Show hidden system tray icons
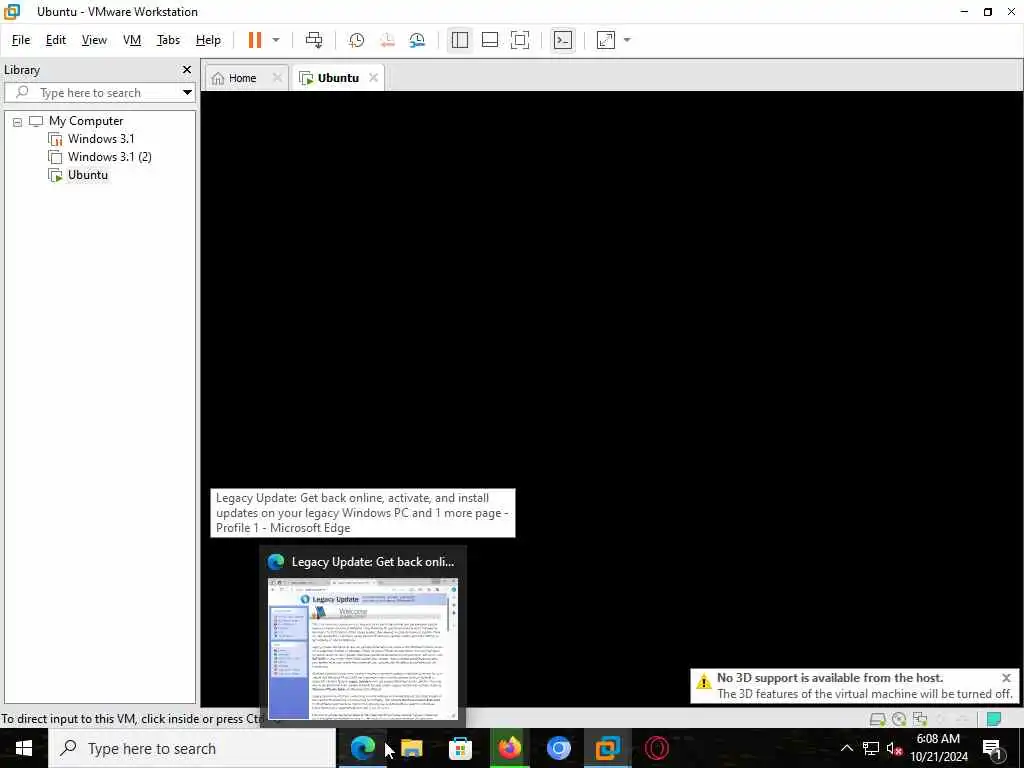 [846, 748]
